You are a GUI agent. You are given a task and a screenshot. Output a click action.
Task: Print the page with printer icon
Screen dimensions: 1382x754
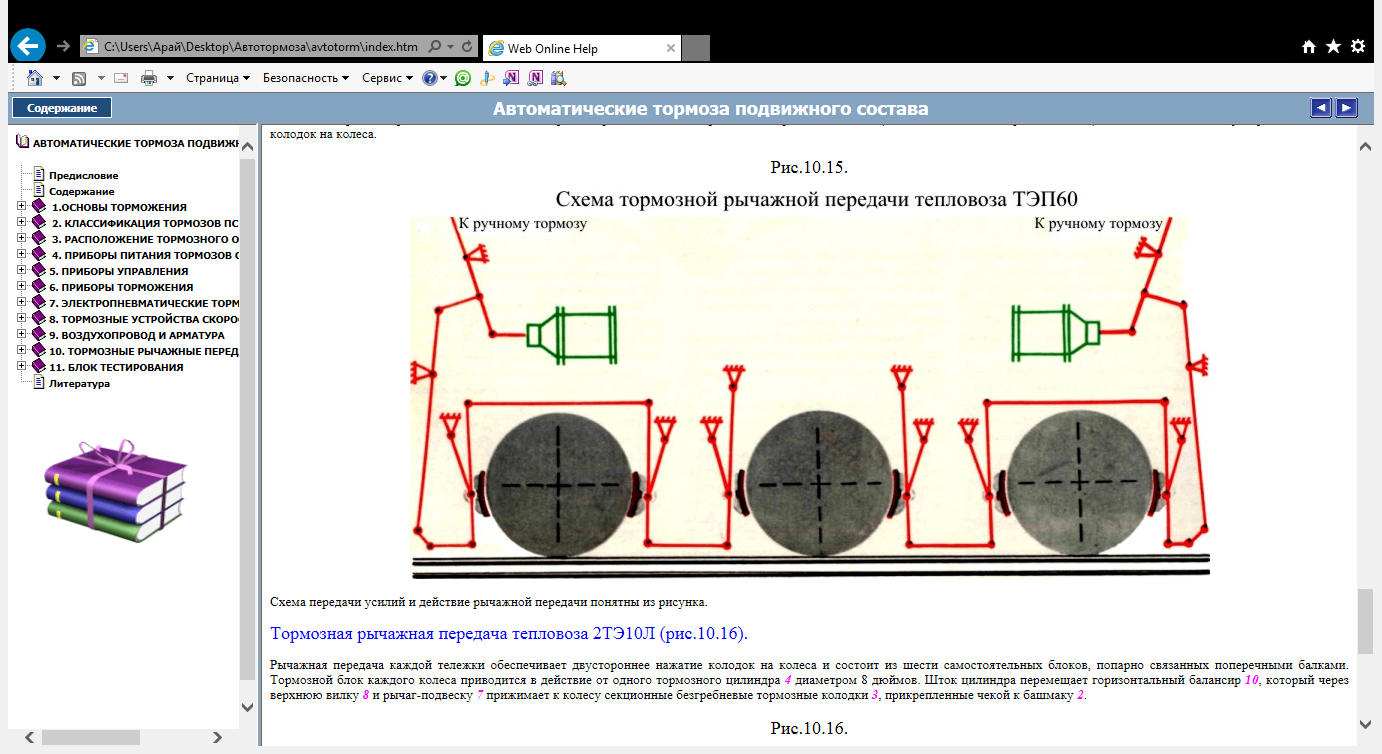pos(149,77)
